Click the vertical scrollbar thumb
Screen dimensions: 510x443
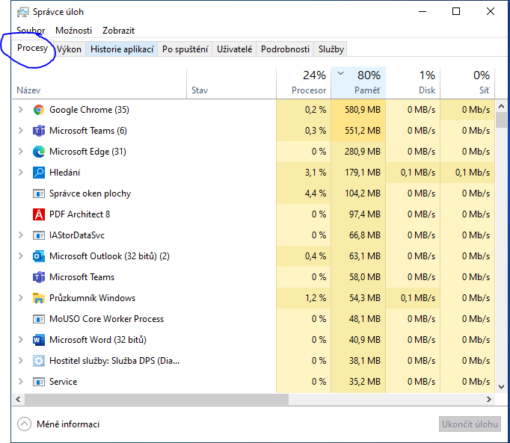coord(501,120)
